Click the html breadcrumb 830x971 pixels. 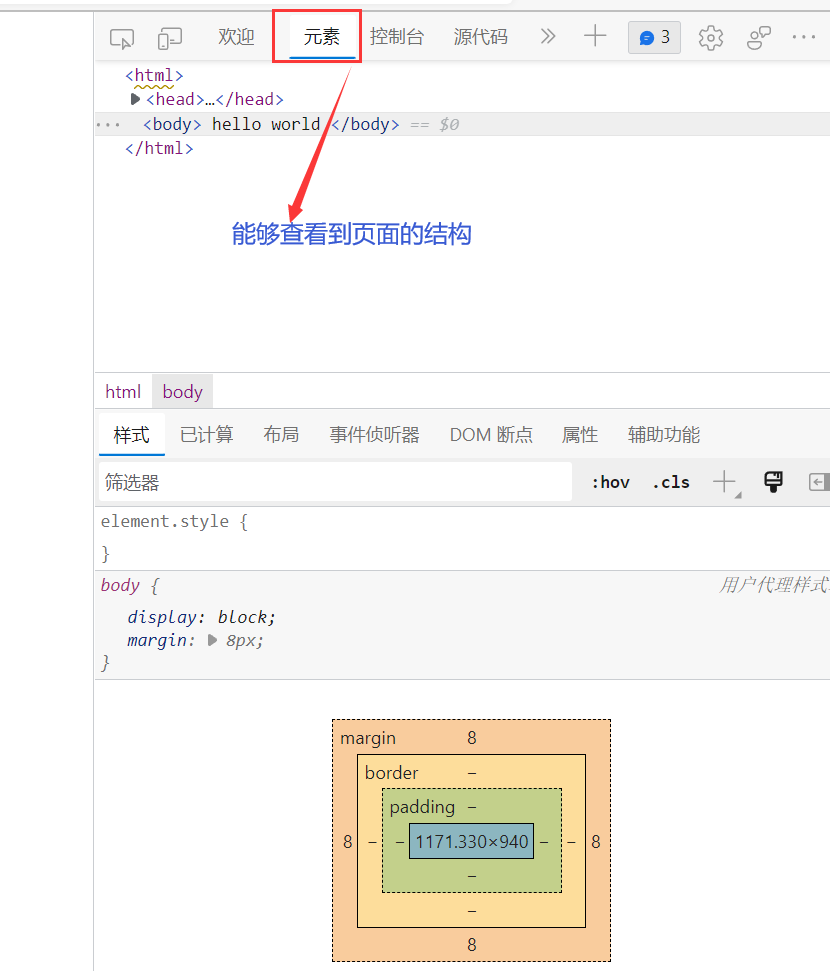(x=123, y=392)
